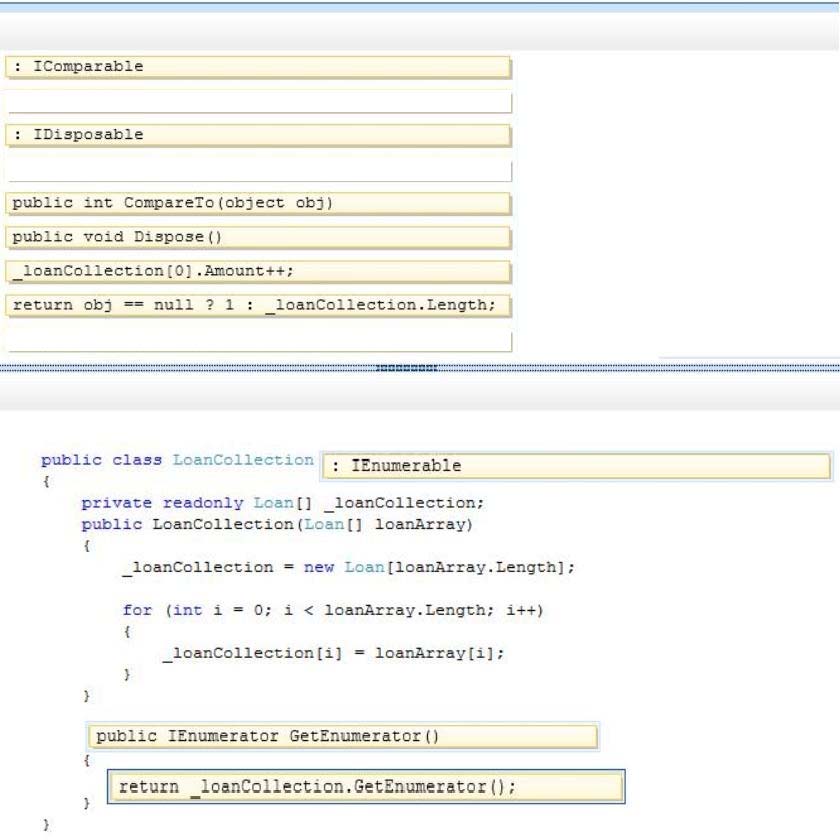Image resolution: width=840 pixels, height=840 pixels.
Task: Click the placed 'public IEnumerator GetEnumerator()' box
Action: (x=343, y=736)
